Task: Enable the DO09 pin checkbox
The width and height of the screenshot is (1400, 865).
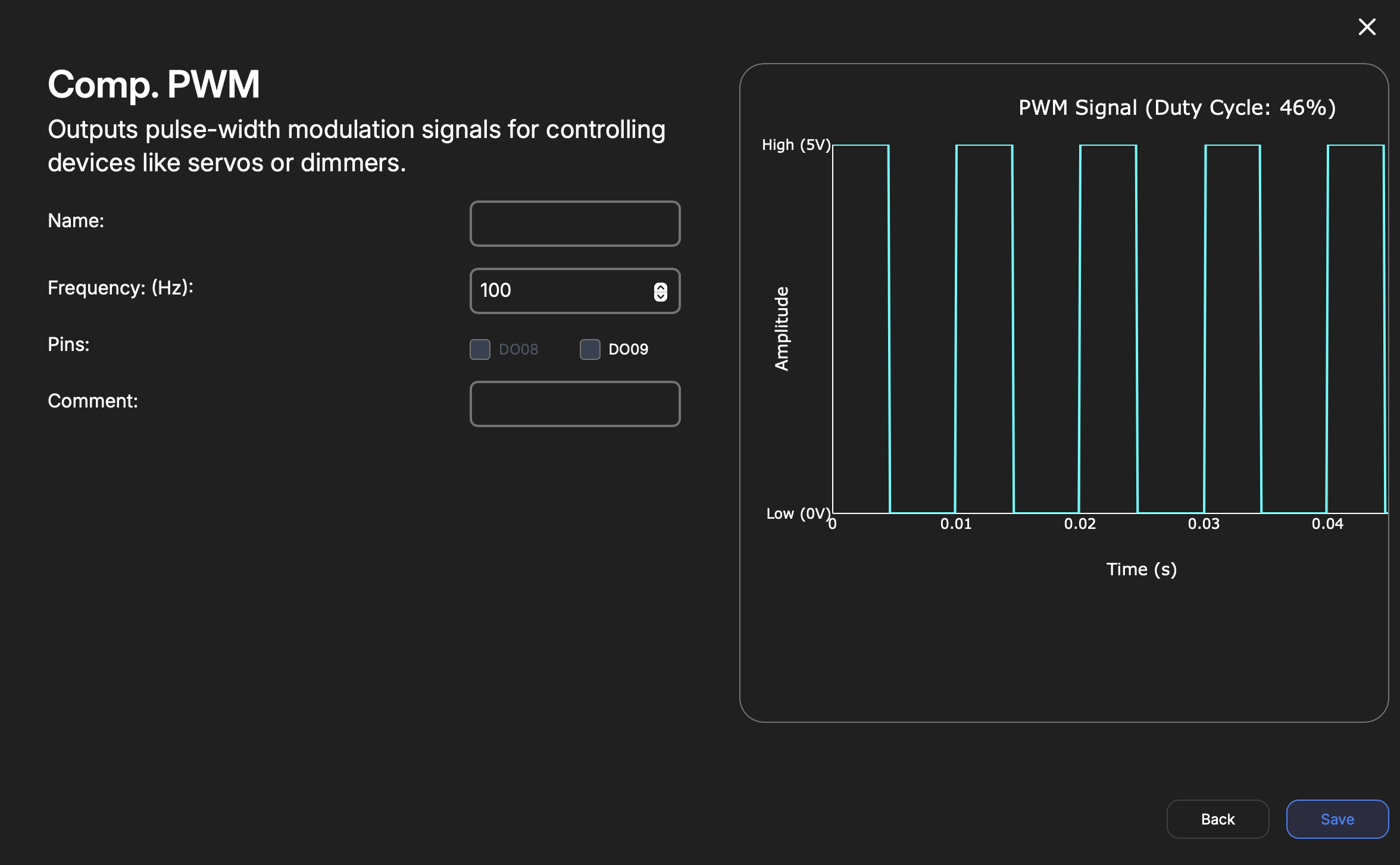Action: [x=590, y=349]
